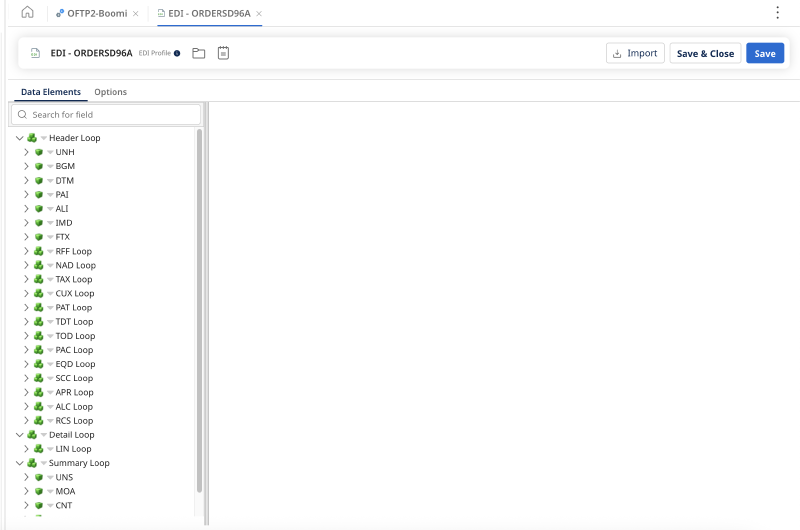Viewport: 800px width, 530px height.
Task: Click the Import button
Action: (635, 53)
